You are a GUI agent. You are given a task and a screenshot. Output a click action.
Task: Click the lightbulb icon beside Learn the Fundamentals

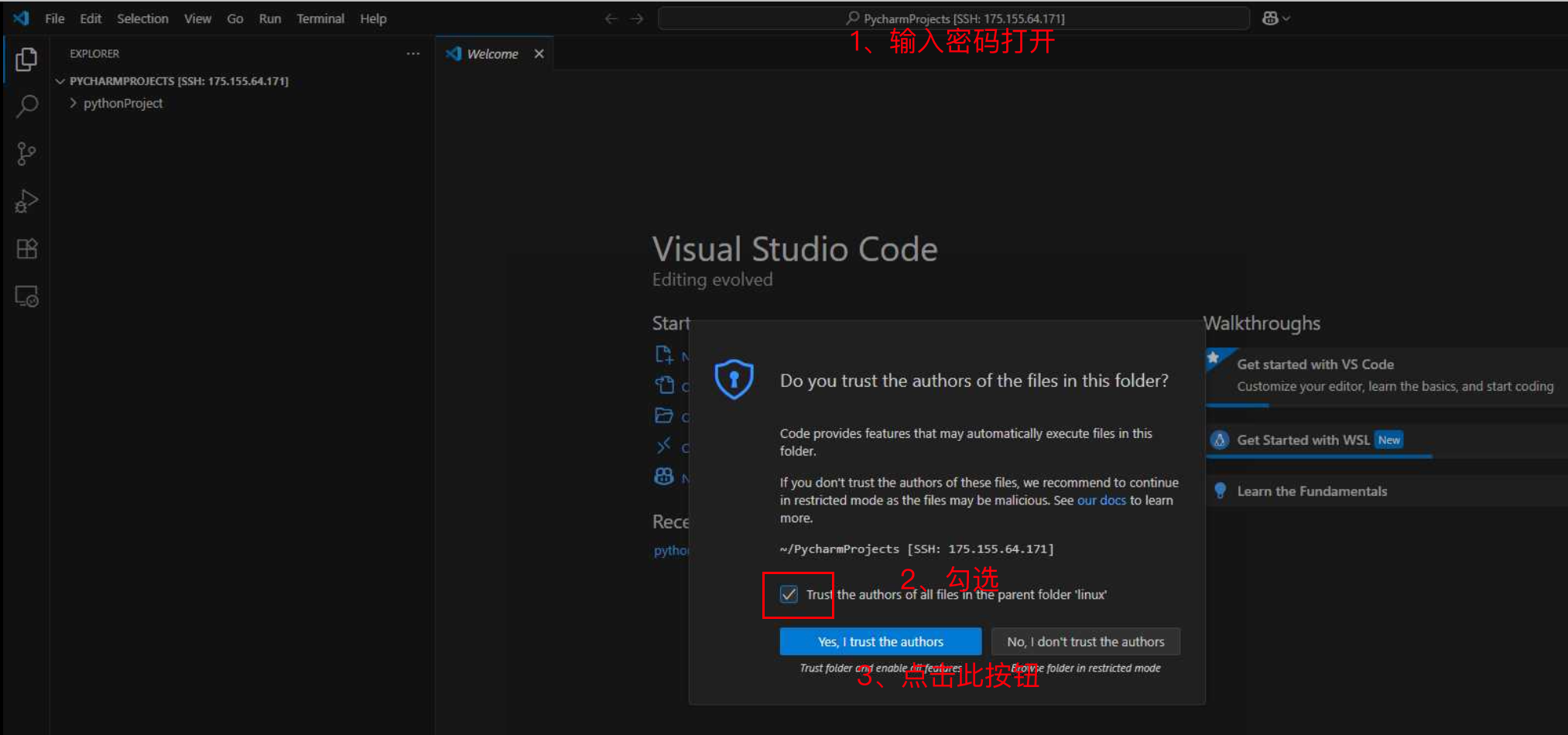click(x=1220, y=490)
